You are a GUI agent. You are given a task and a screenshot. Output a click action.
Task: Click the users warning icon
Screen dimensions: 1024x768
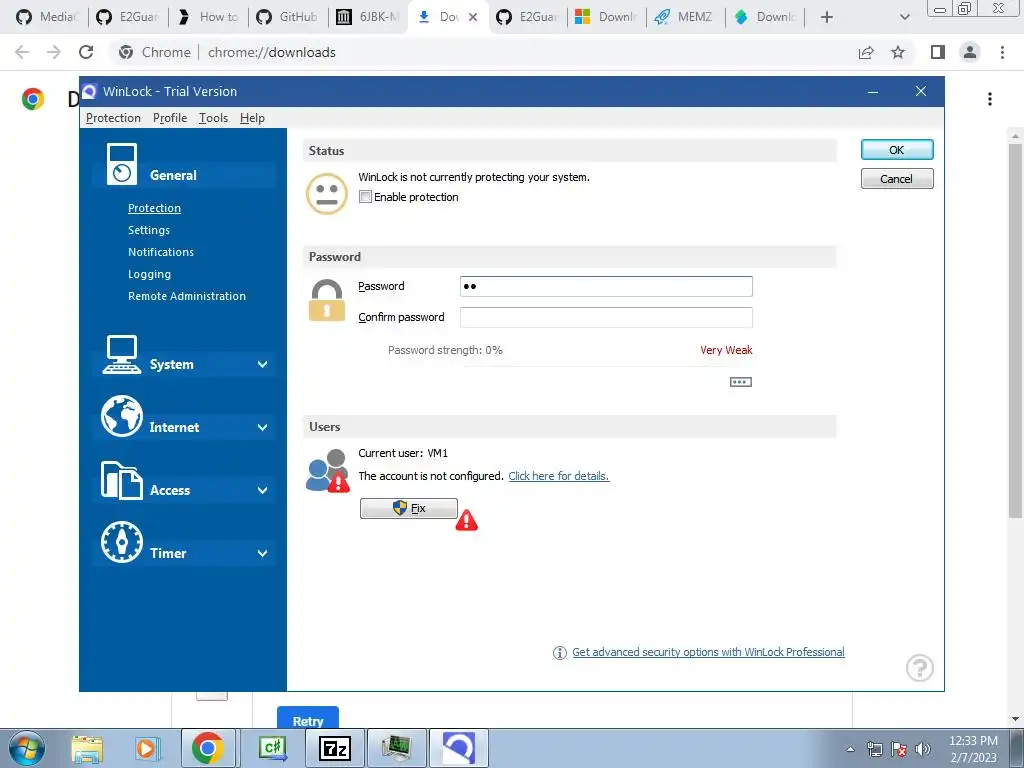point(328,470)
